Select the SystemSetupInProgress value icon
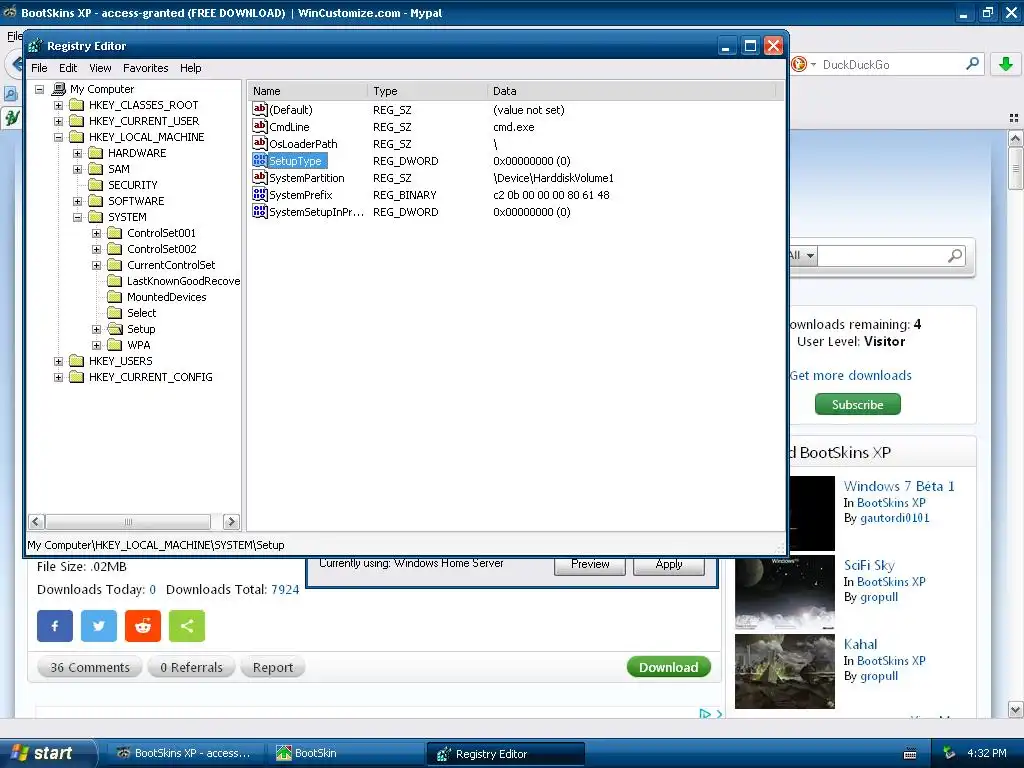 [x=260, y=212]
